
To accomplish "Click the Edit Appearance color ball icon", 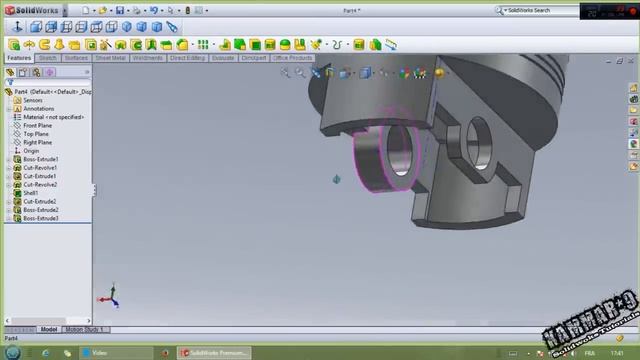I will tap(404, 73).
